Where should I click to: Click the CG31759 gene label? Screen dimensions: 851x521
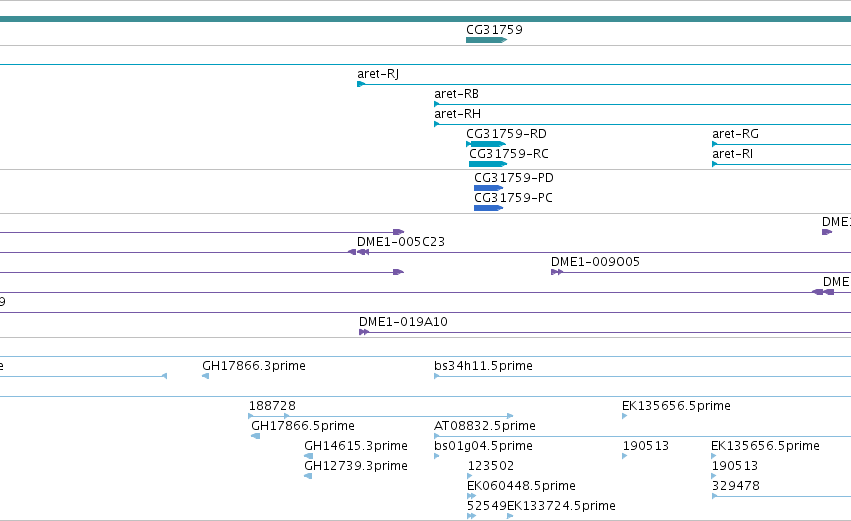coord(494,30)
